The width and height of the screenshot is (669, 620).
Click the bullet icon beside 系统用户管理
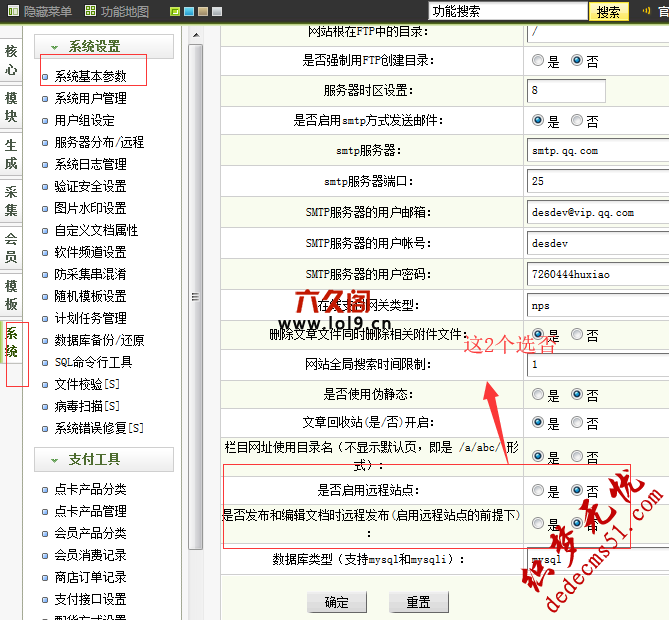pyautogui.click(x=45, y=99)
